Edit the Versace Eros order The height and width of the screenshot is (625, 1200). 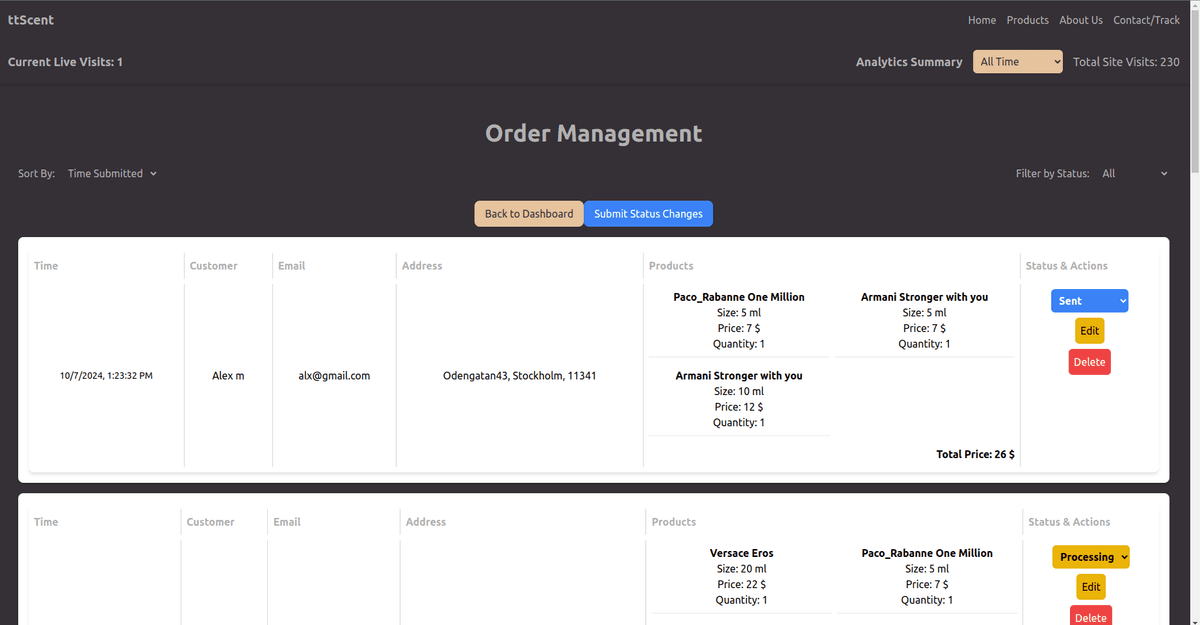tap(1091, 587)
